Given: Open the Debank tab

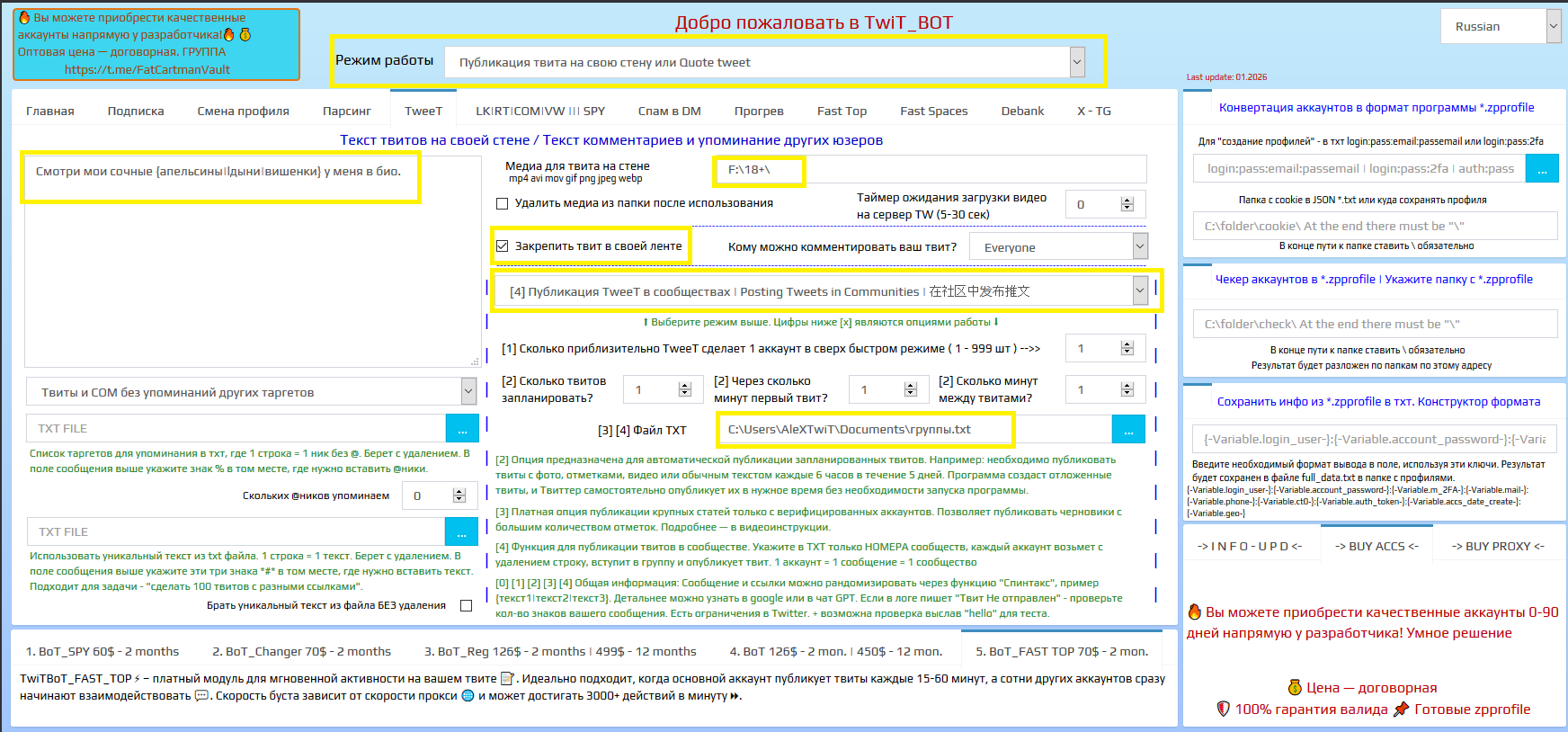Looking at the screenshot, I should pyautogui.click(x=1023, y=111).
